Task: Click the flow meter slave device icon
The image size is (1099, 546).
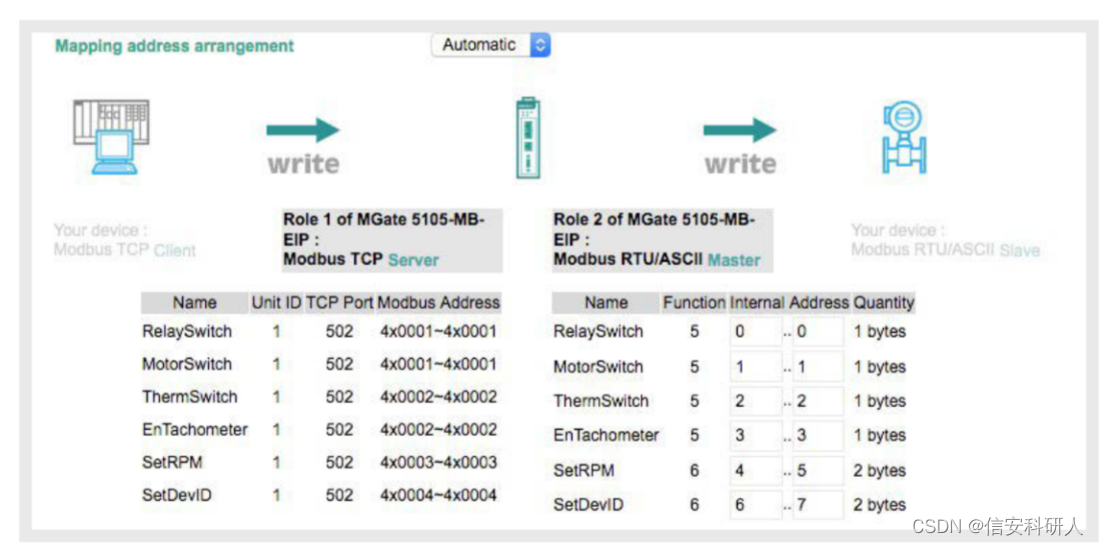Action: coord(903,137)
